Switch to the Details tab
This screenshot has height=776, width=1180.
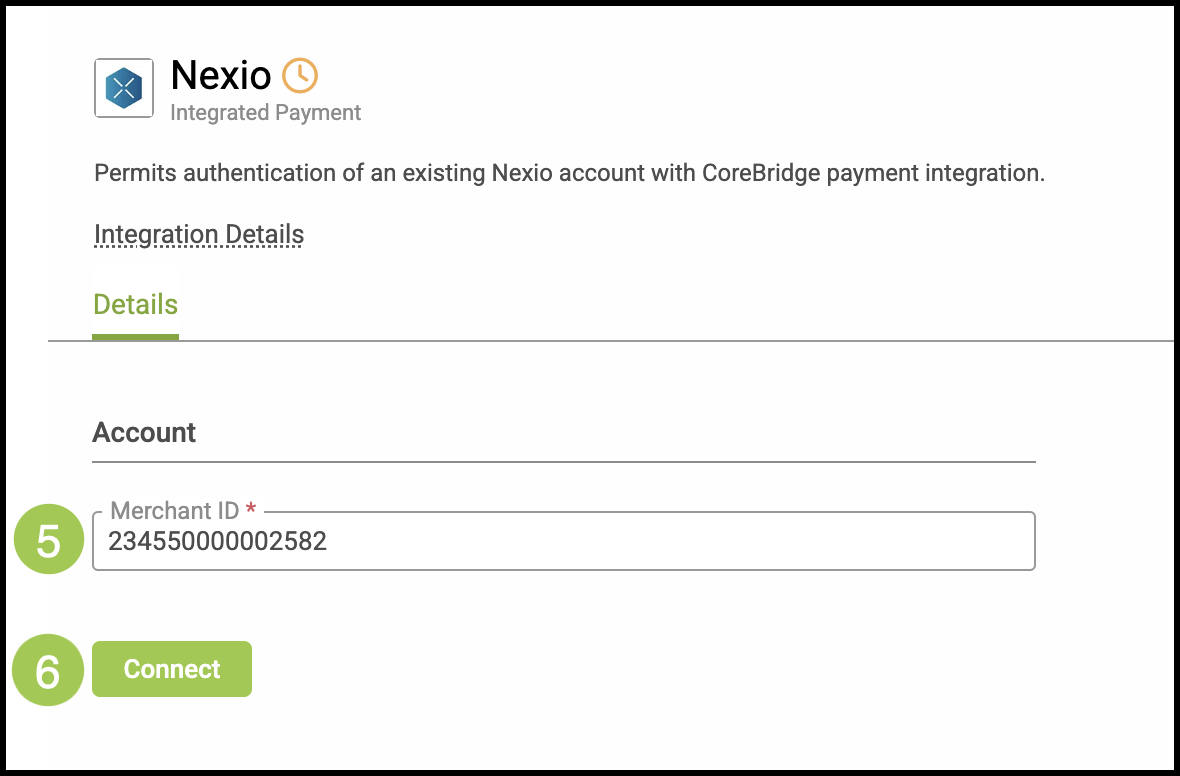[135, 304]
